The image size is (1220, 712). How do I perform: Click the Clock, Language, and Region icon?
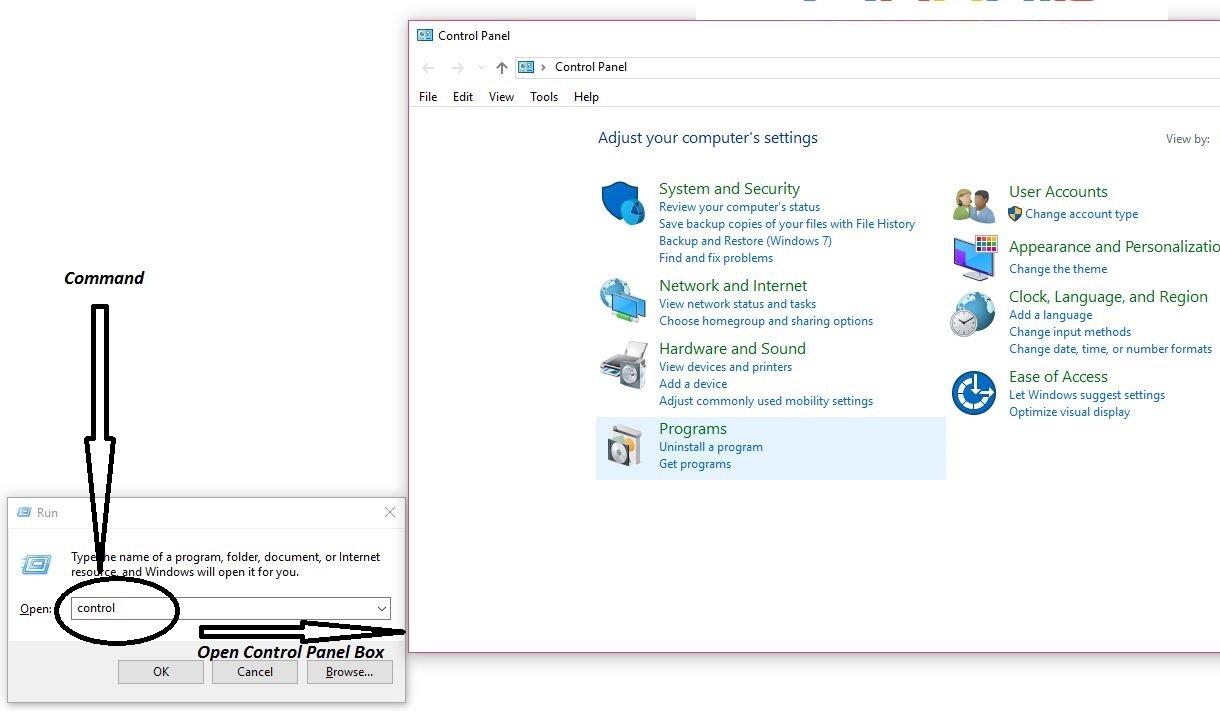pos(972,314)
